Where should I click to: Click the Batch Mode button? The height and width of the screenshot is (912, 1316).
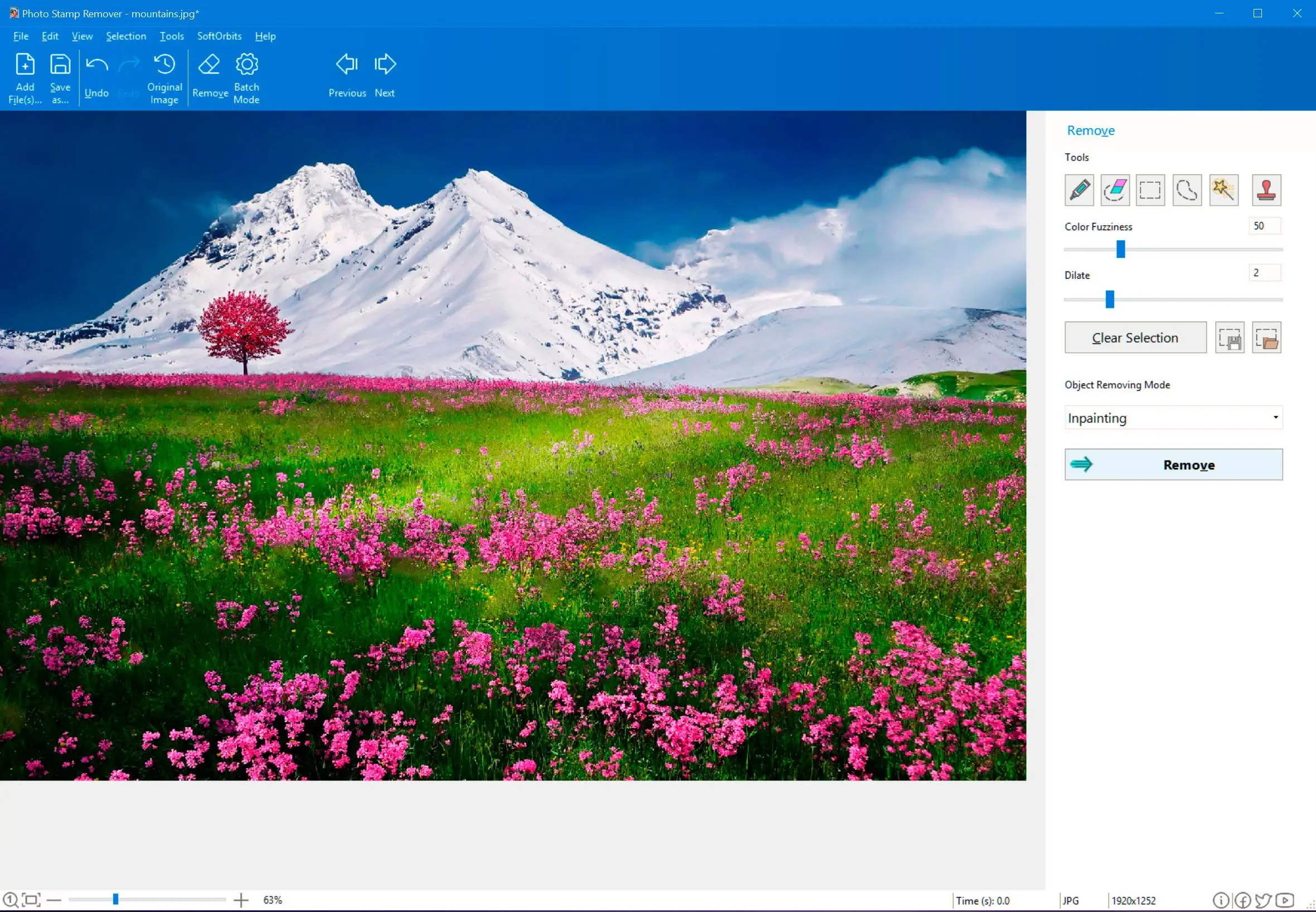(245, 75)
